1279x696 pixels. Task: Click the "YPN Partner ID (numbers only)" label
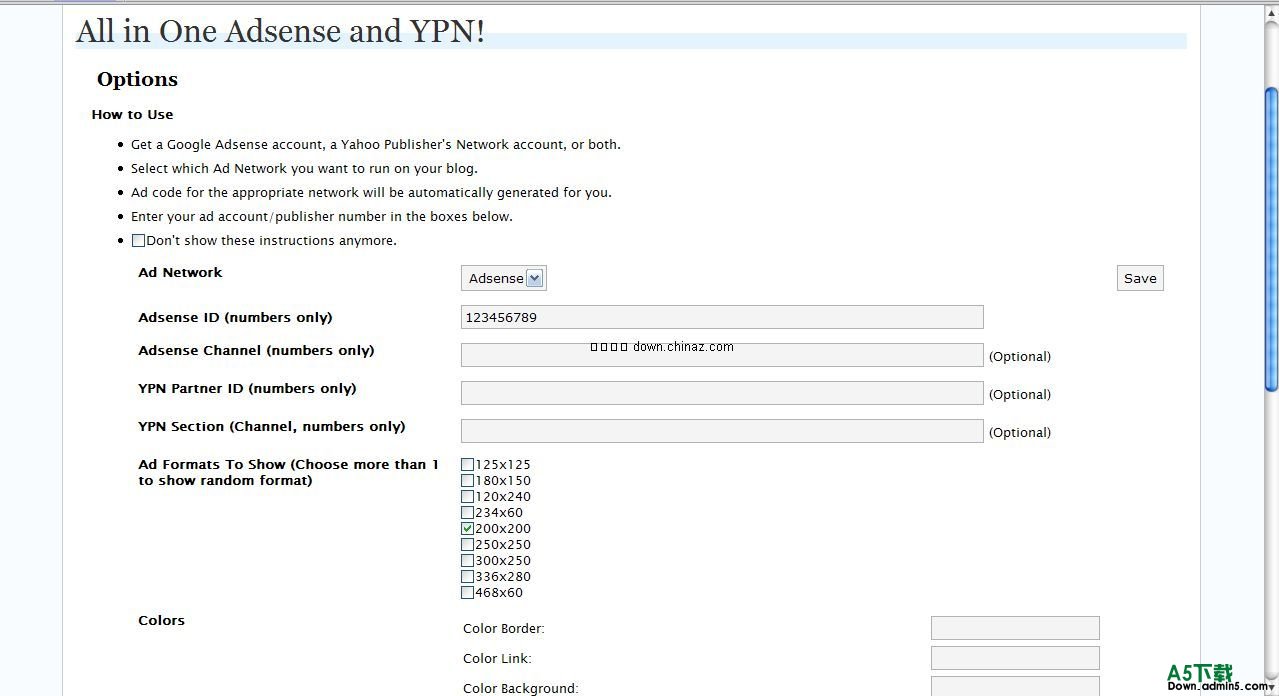(247, 389)
